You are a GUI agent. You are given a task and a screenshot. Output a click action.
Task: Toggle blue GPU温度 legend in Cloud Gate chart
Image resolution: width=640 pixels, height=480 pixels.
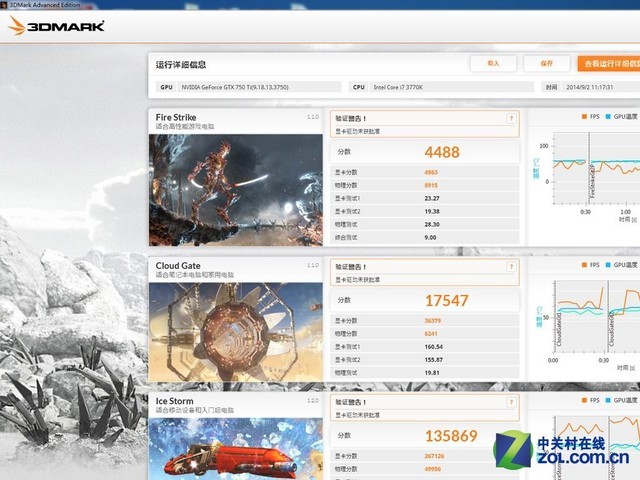pos(621,265)
